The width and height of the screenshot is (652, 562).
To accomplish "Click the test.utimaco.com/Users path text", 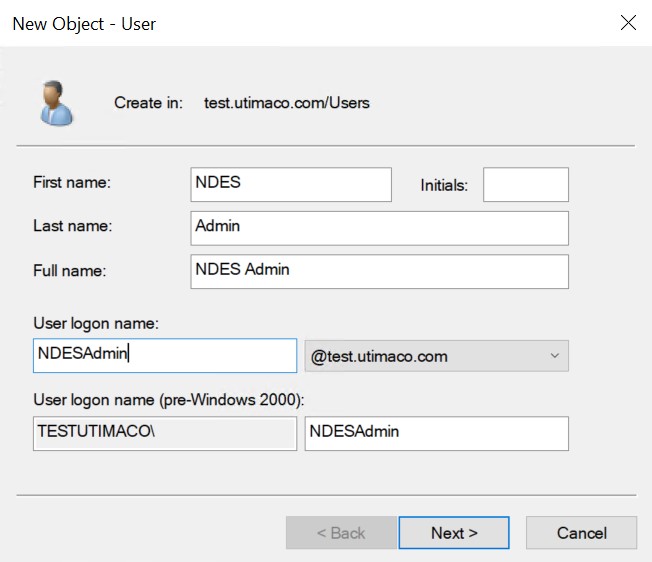I will pos(286,103).
